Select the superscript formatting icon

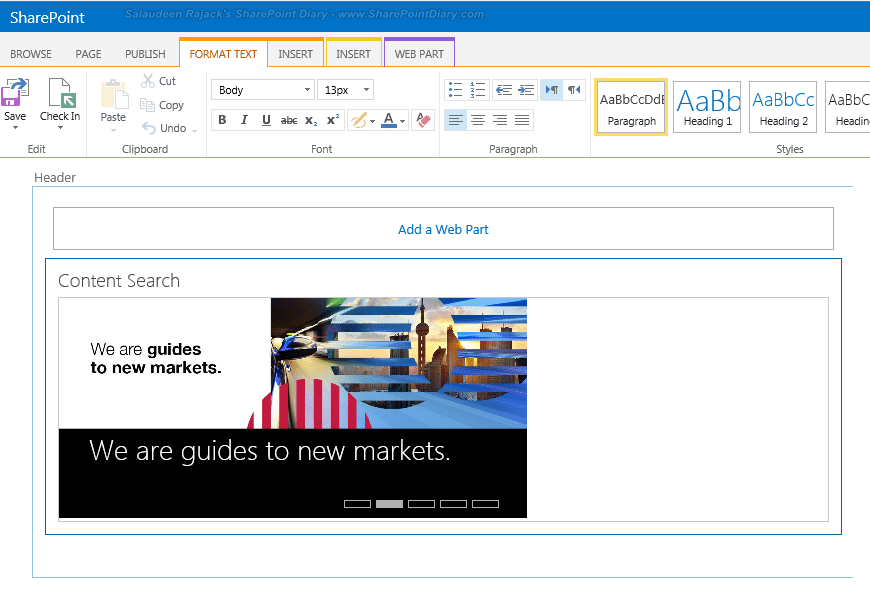(x=331, y=119)
